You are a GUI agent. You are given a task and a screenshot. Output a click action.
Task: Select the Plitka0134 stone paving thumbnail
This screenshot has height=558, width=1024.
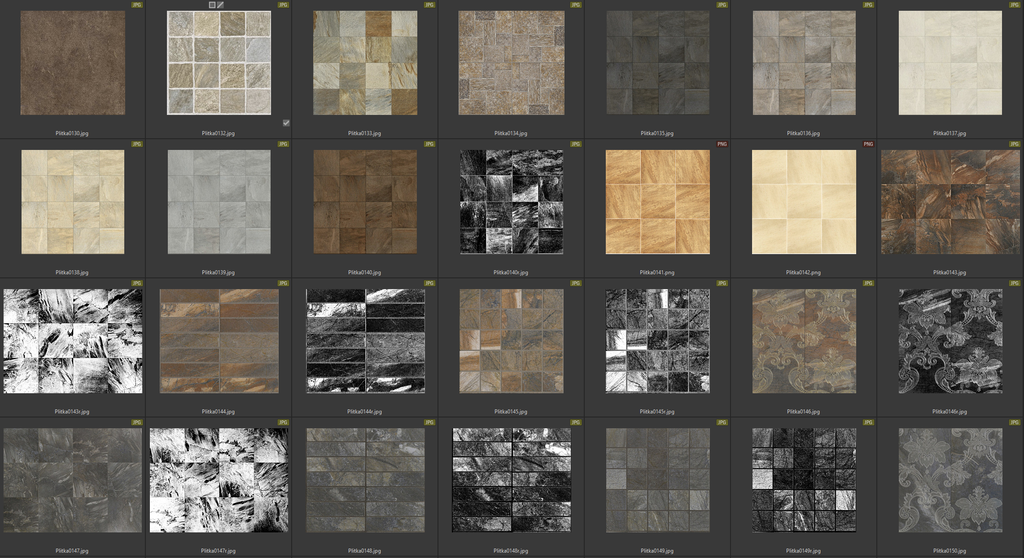[x=510, y=63]
